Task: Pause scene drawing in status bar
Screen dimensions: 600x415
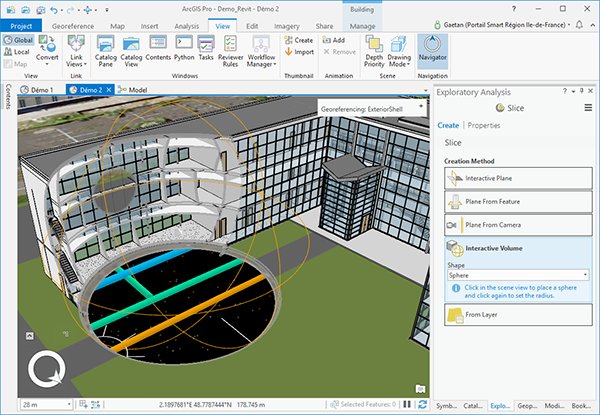Action: tap(407, 404)
